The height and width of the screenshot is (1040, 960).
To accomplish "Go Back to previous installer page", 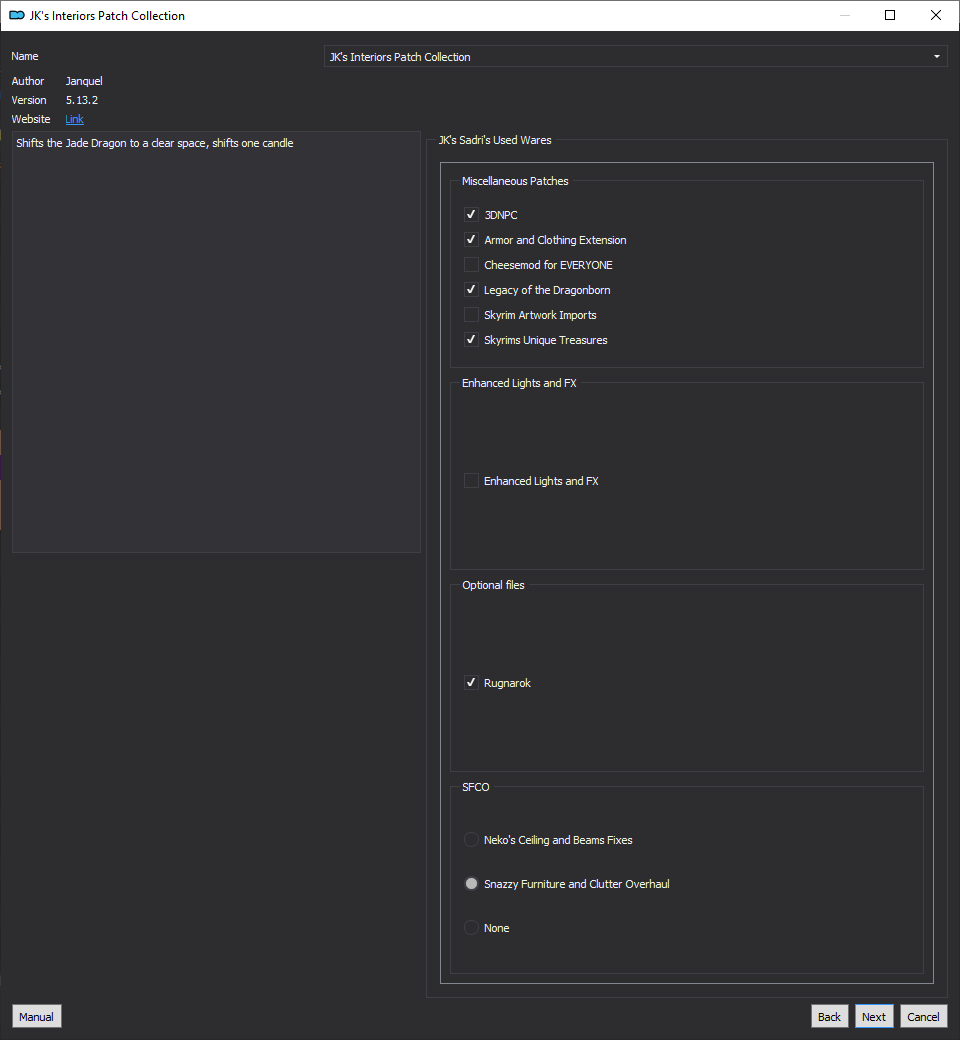I will click(x=829, y=1017).
